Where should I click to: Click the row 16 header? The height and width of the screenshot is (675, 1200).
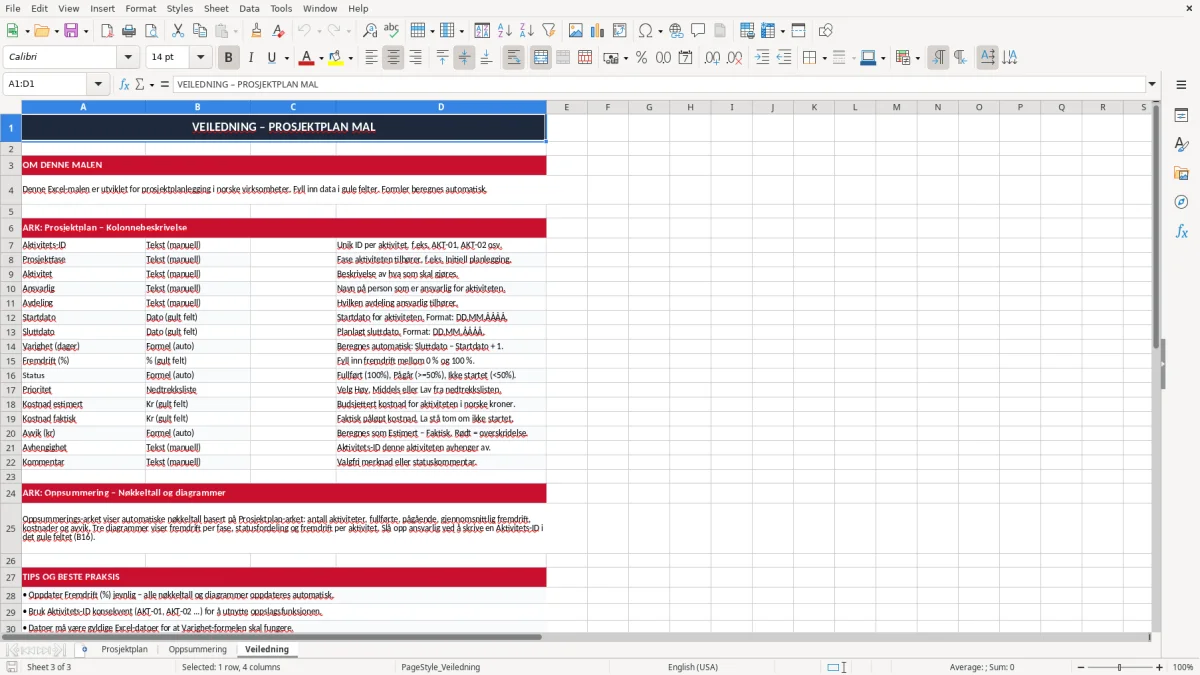click(10, 375)
